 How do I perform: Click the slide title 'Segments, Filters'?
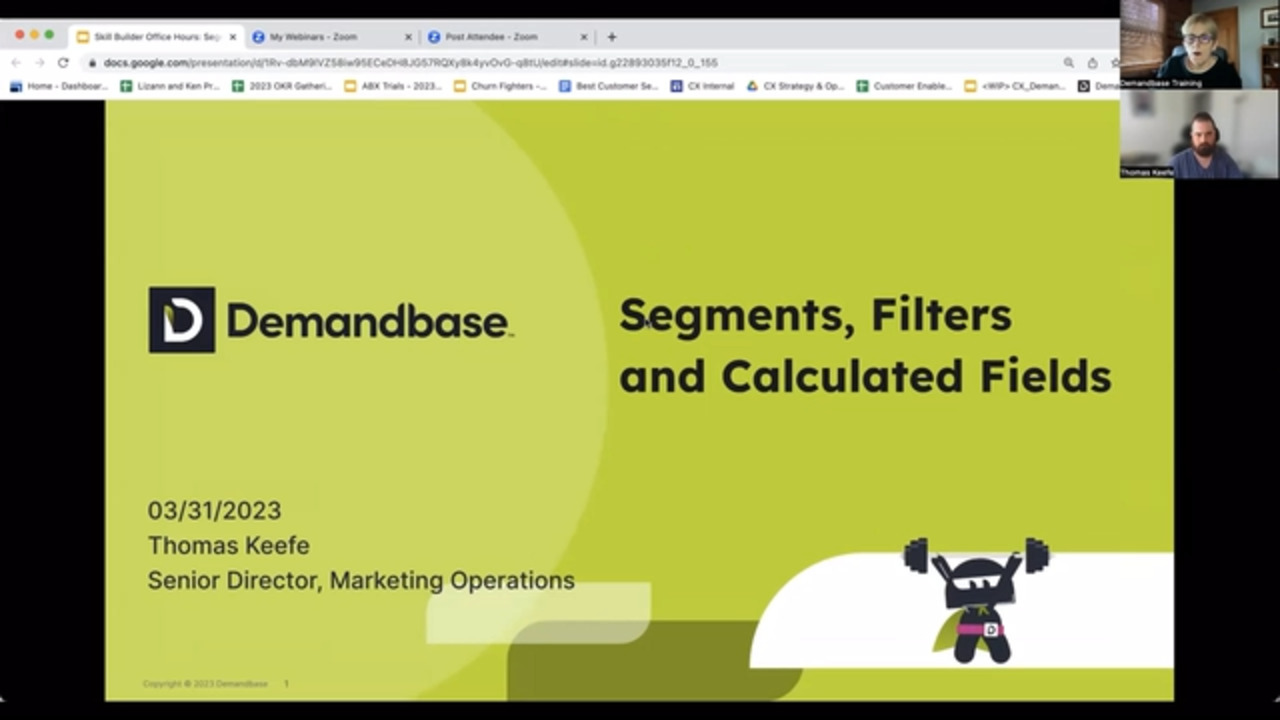point(815,316)
